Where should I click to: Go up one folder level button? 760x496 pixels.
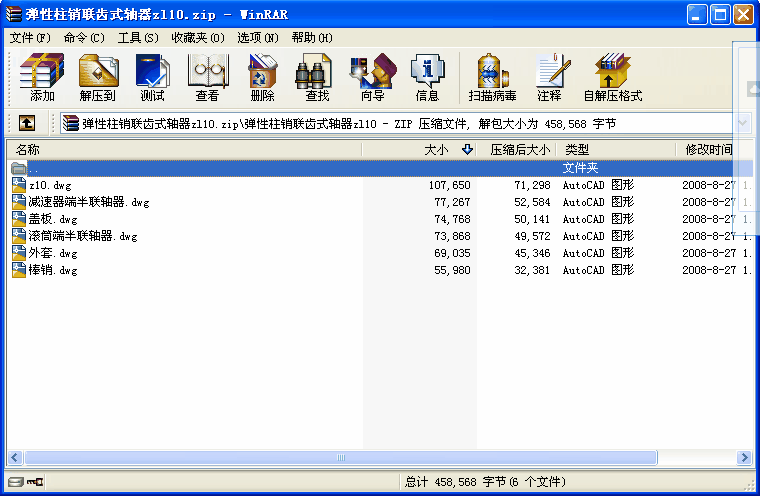27,123
